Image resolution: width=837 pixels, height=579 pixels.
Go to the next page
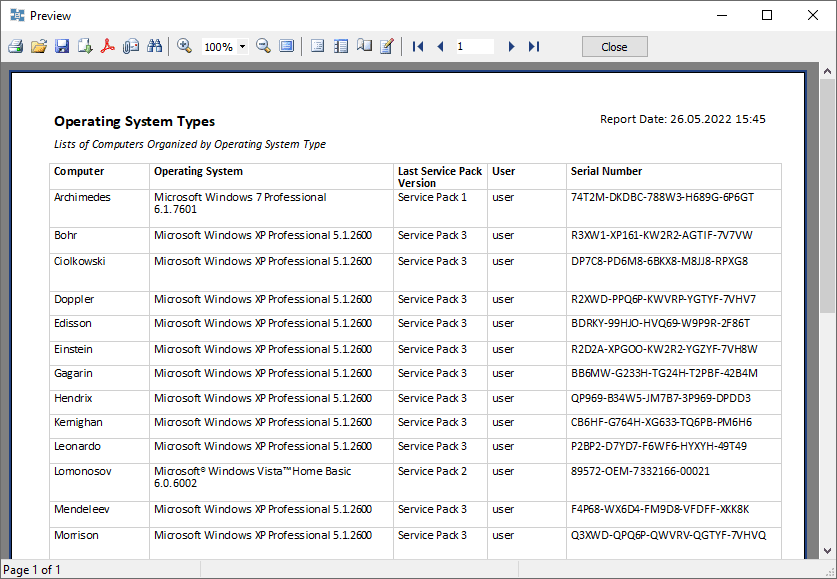511,46
